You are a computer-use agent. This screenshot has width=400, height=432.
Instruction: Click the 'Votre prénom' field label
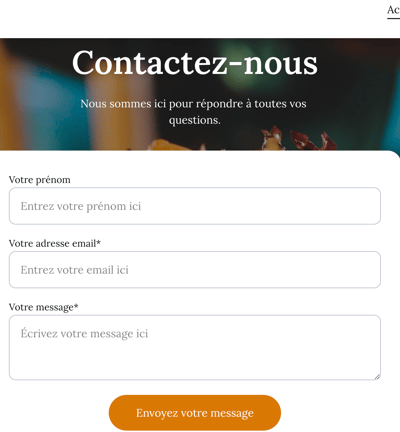[40, 180]
